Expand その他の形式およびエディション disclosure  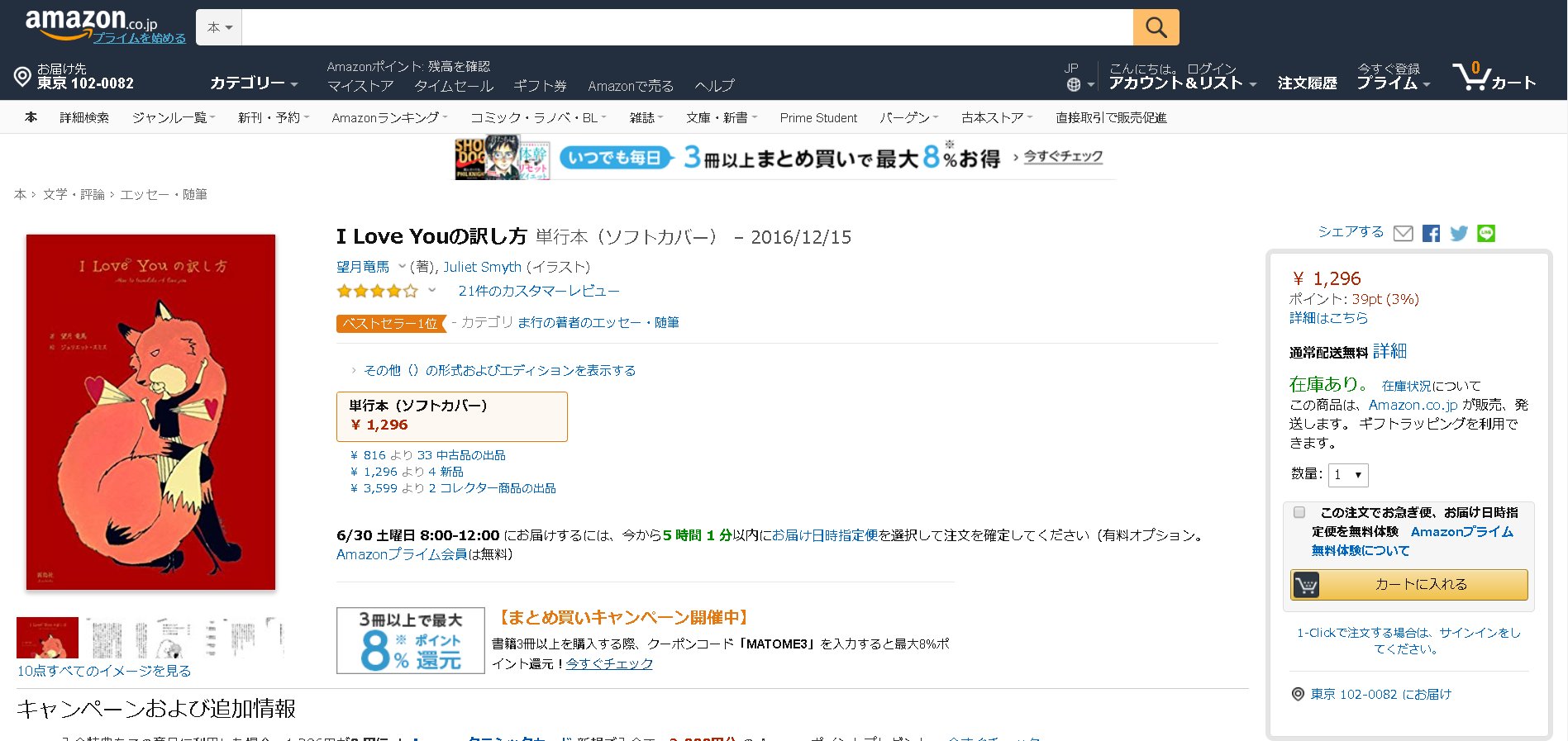tap(493, 371)
